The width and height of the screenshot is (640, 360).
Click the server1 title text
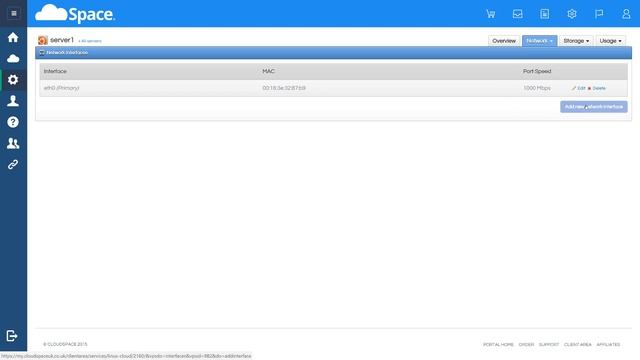tap(62, 40)
